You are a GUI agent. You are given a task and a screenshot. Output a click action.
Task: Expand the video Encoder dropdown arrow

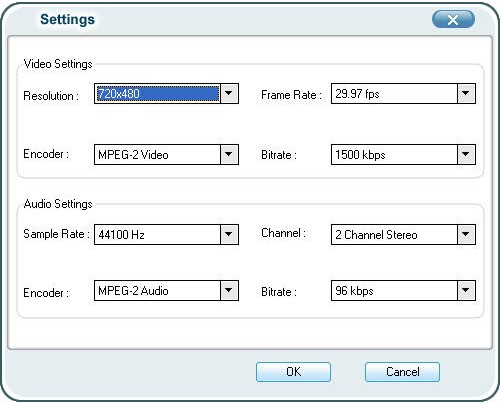click(229, 154)
